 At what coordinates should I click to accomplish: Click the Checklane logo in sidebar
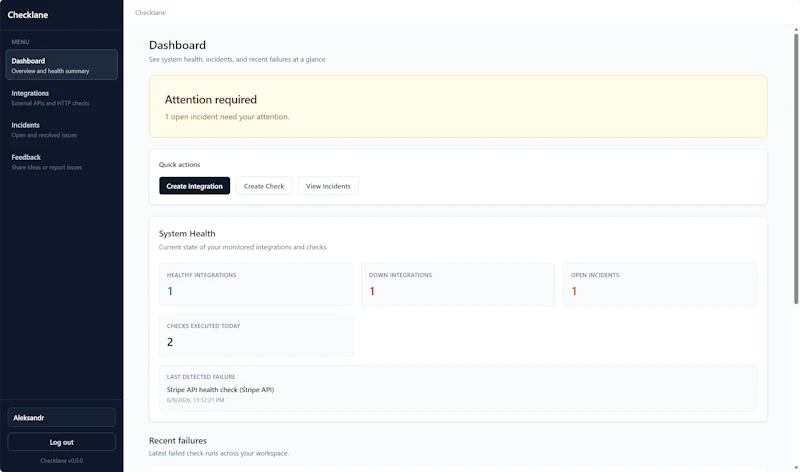click(x=28, y=15)
